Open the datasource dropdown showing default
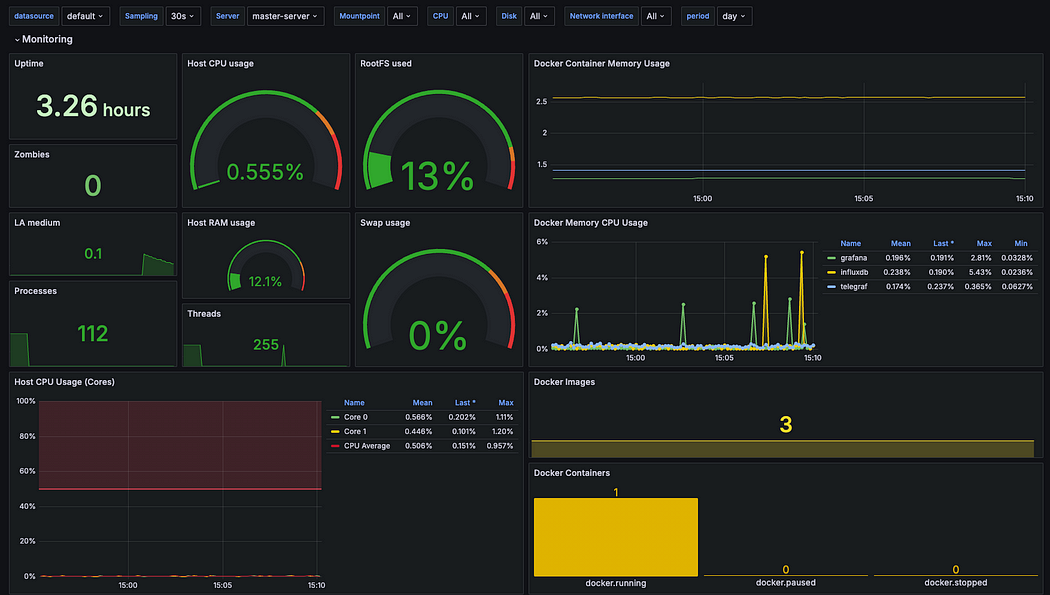The image size is (1050, 595). (x=85, y=16)
